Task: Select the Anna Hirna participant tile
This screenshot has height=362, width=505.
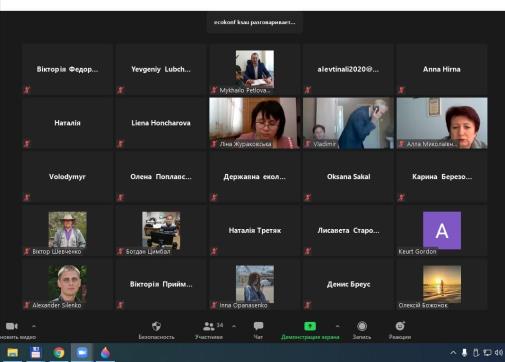Action: tap(442, 69)
